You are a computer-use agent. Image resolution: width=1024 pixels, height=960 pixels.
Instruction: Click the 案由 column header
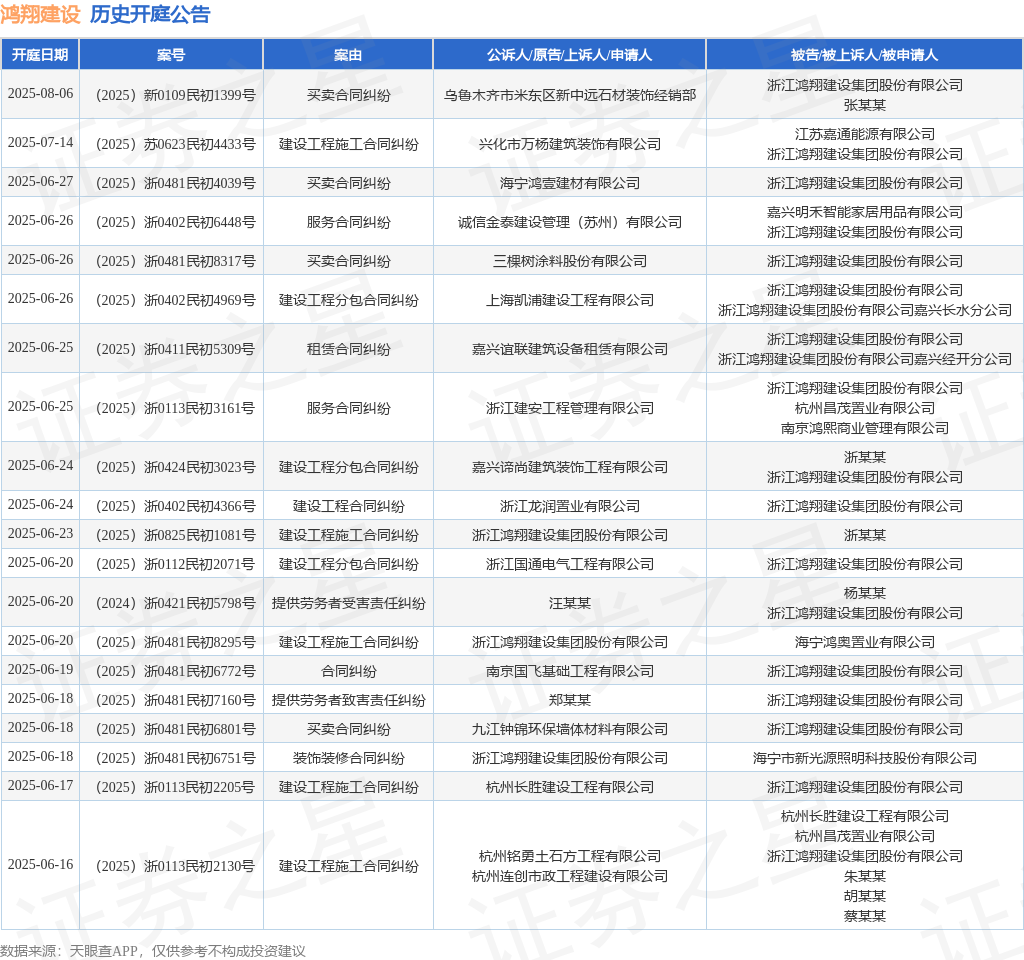pos(348,55)
